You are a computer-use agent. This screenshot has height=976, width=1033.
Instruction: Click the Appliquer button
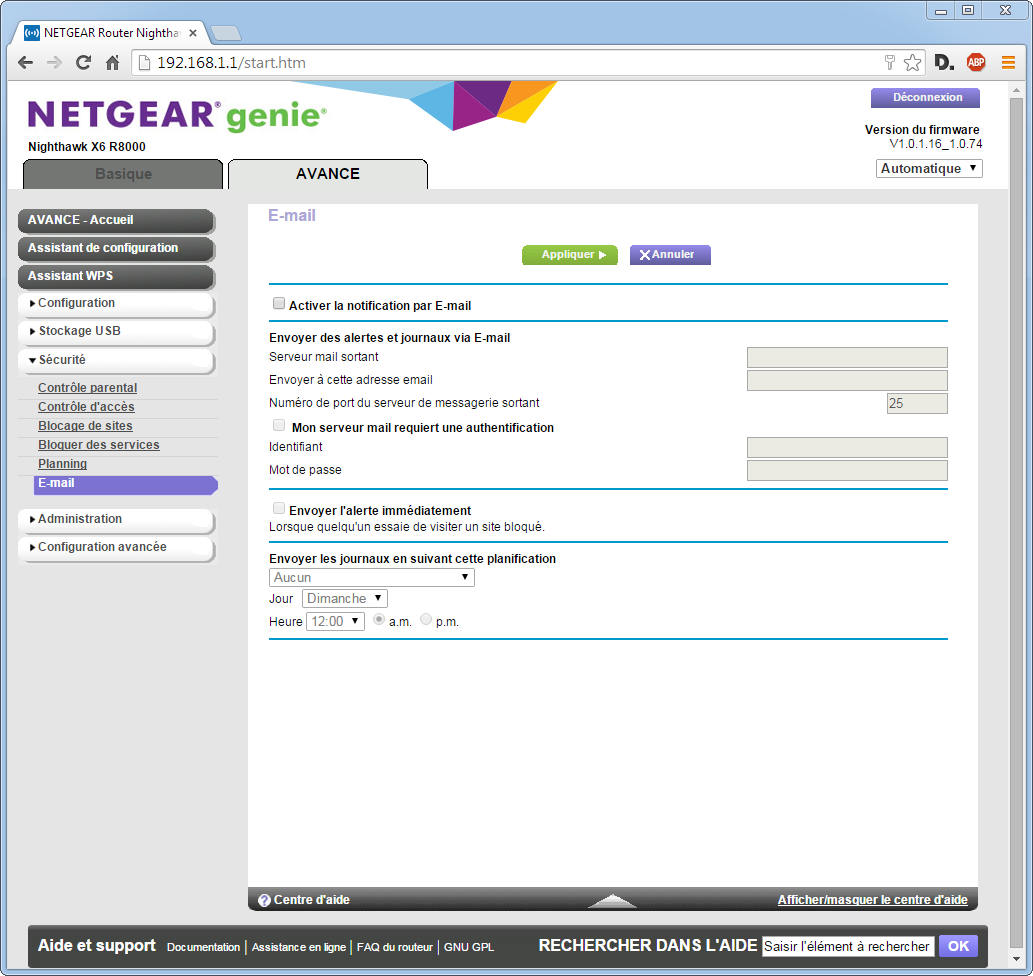tap(569, 255)
